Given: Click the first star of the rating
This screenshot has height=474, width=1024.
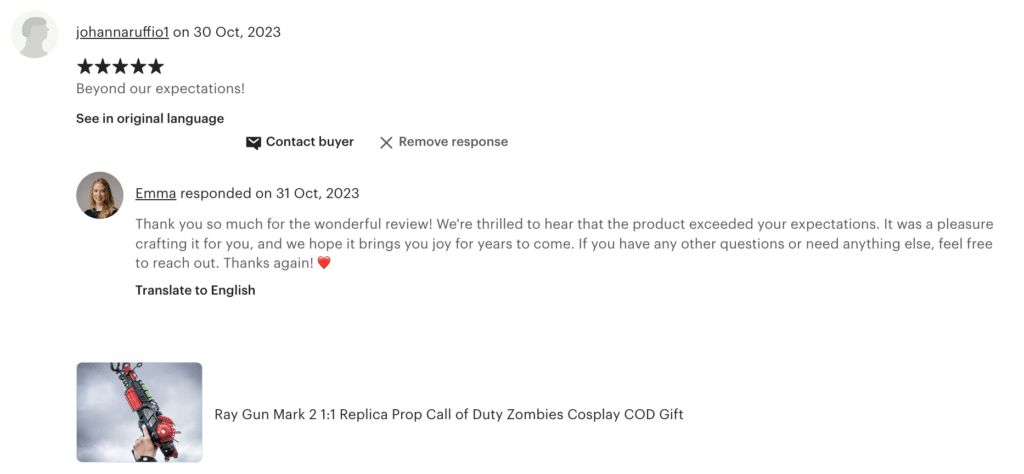Looking at the screenshot, I should (84, 66).
